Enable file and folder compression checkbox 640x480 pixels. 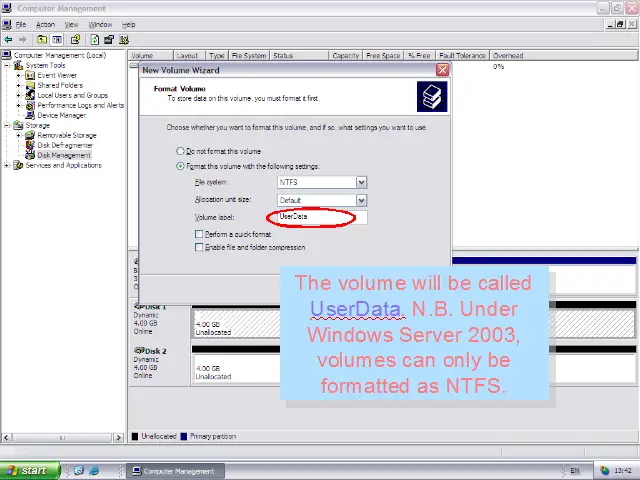[x=199, y=247]
